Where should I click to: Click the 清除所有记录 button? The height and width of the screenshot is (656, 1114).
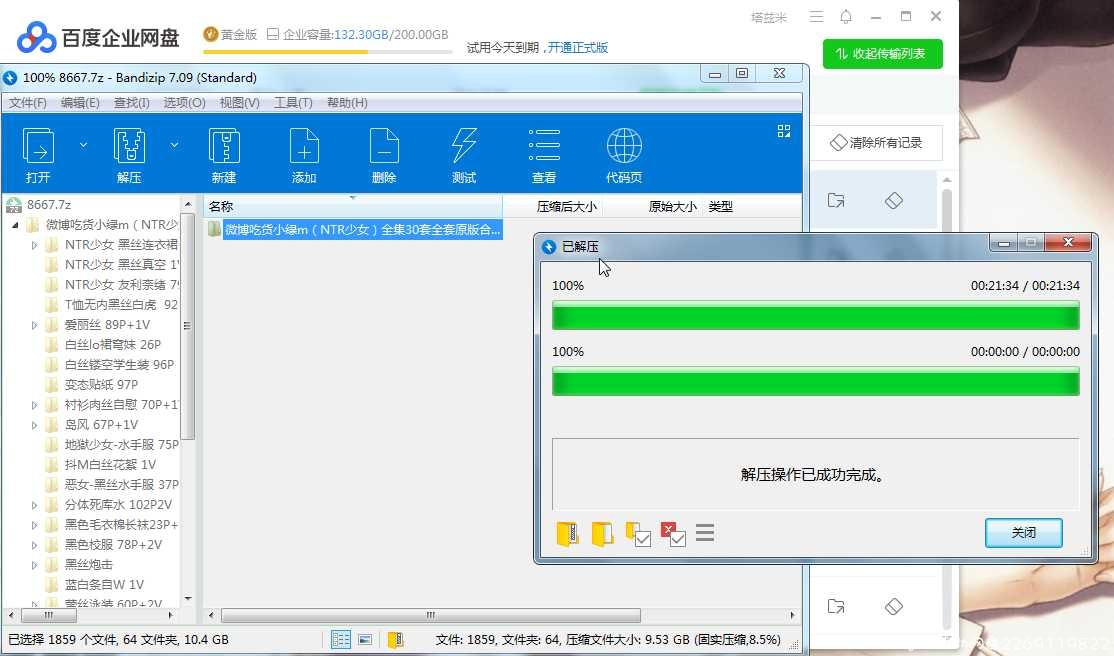pyautogui.click(x=876, y=143)
